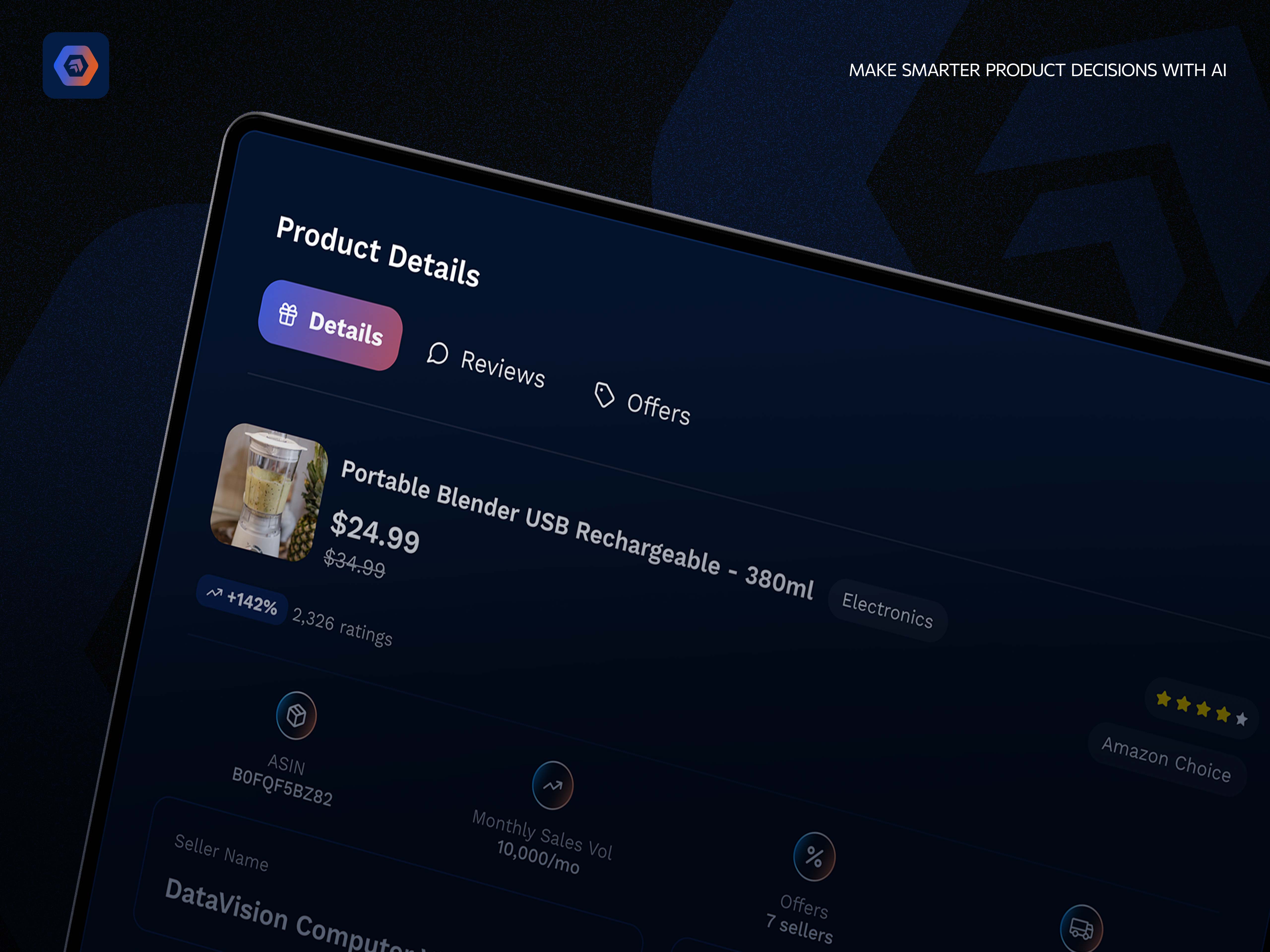Open the Details tab

coord(330,325)
